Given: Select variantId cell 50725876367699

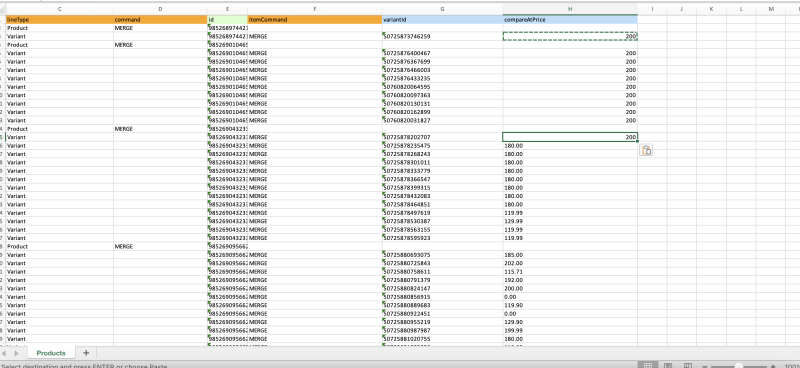Looking at the screenshot, I should click(x=442, y=61).
